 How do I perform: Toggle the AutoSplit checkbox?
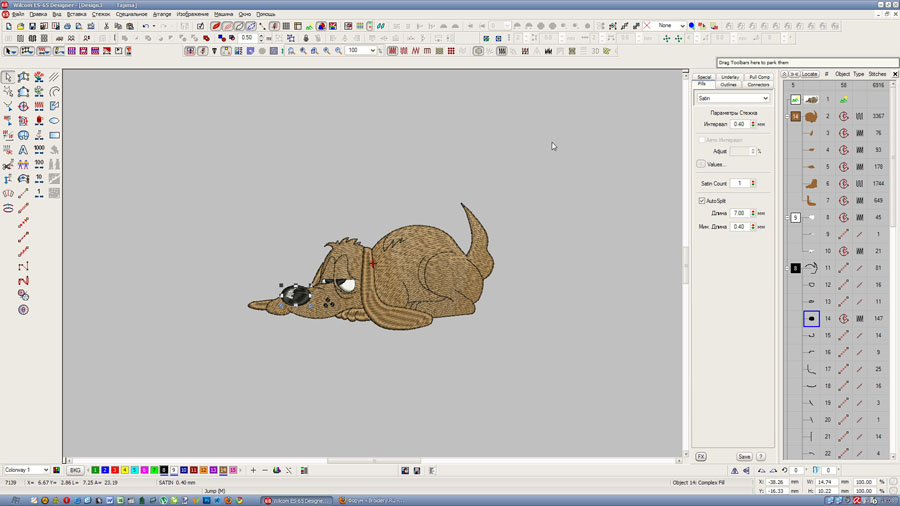(702, 201)
